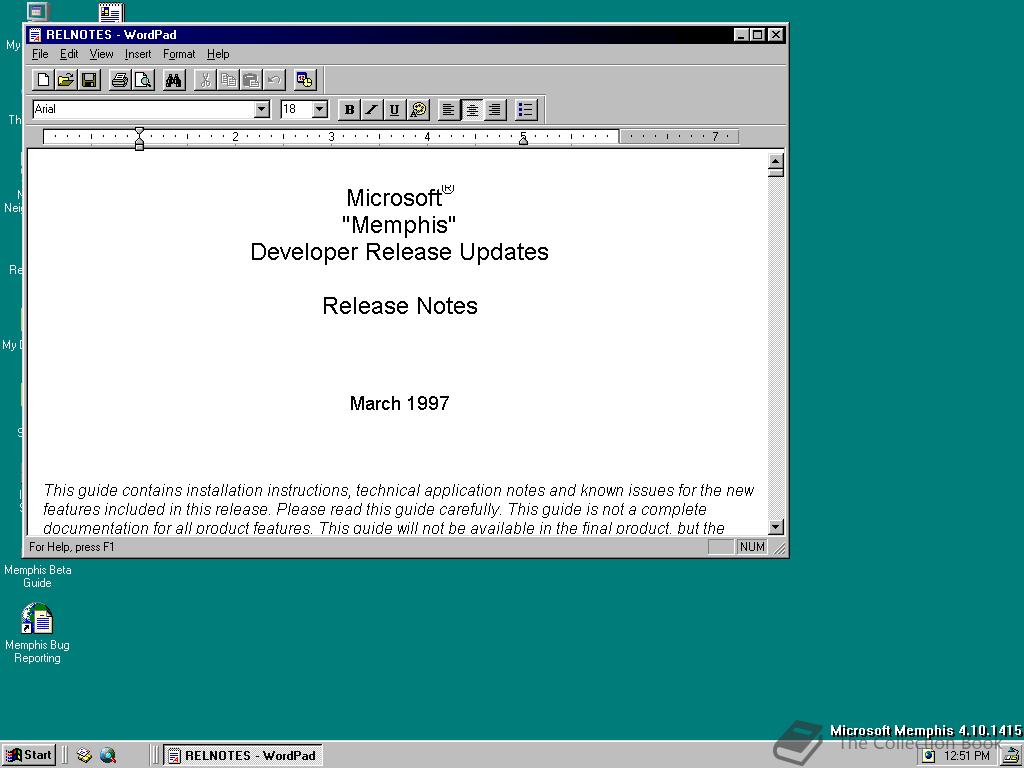Open the Insert menu
This screenshot has width=1024, height=768.
(138, 54)
